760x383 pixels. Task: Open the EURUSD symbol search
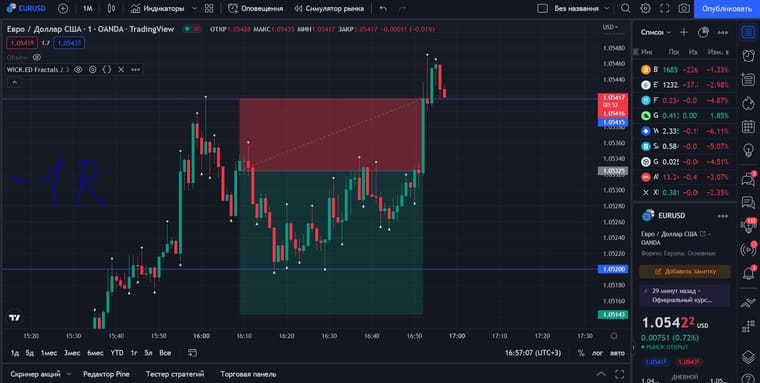(27, 8)
